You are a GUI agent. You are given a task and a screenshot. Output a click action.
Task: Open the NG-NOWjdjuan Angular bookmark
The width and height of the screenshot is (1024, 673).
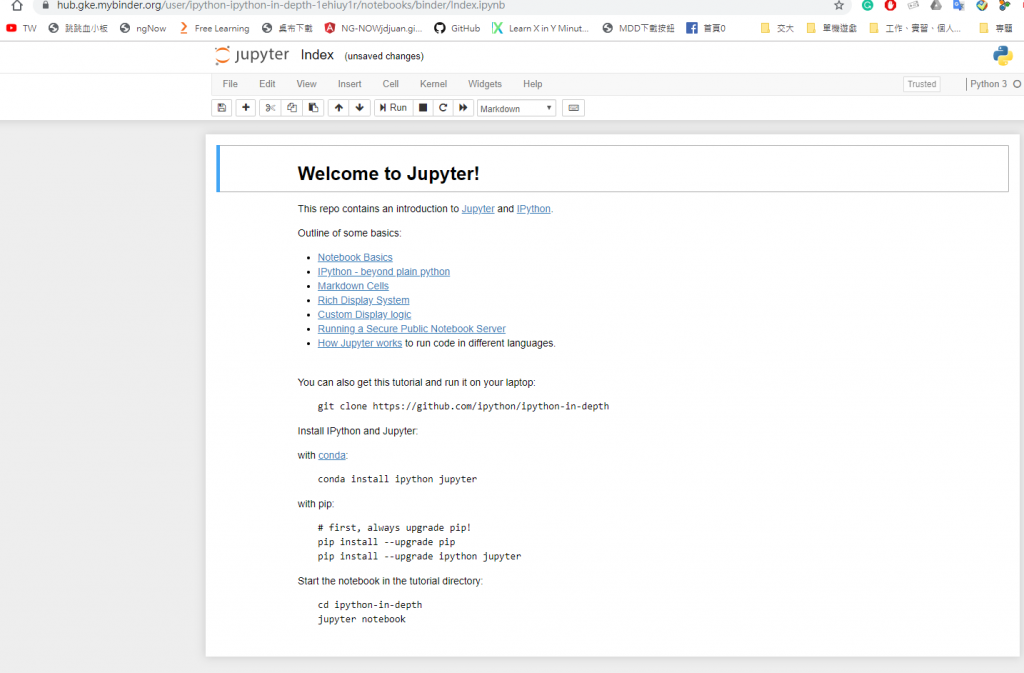374,28
